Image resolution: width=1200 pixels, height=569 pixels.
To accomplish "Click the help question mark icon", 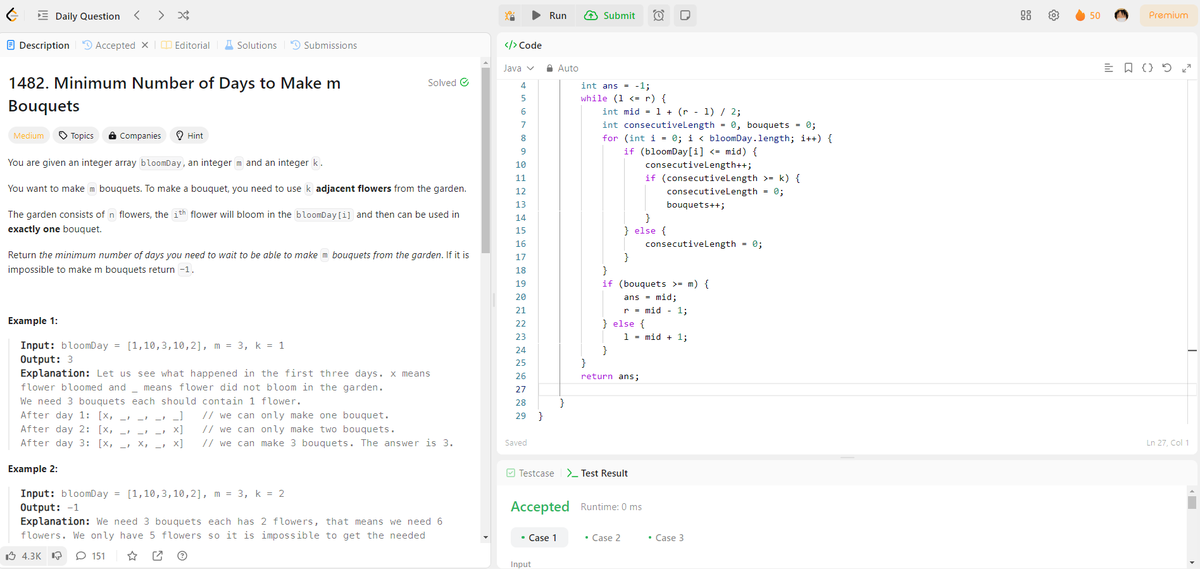I will (x=183, y=555).
